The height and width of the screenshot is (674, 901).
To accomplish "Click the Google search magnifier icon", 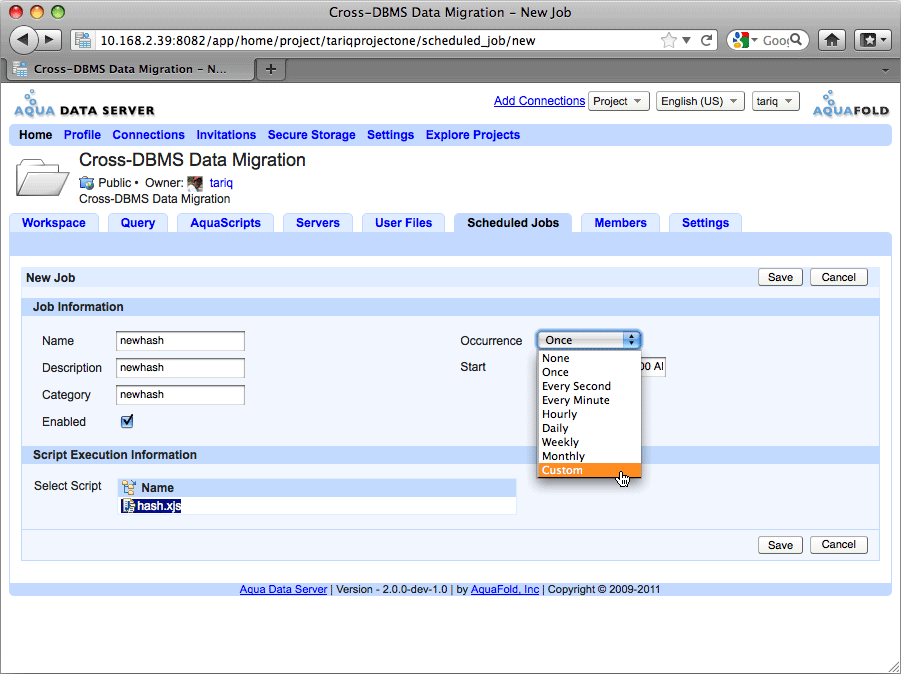I will pos(796,40).
